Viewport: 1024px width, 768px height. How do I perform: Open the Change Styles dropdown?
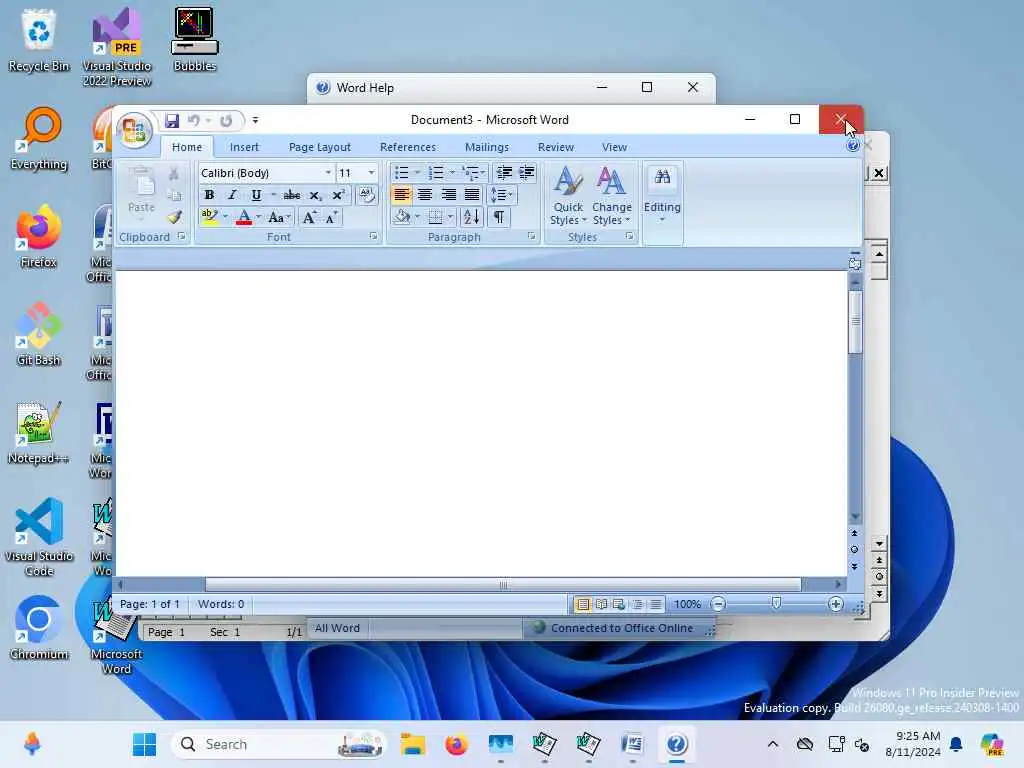point(612,196)
